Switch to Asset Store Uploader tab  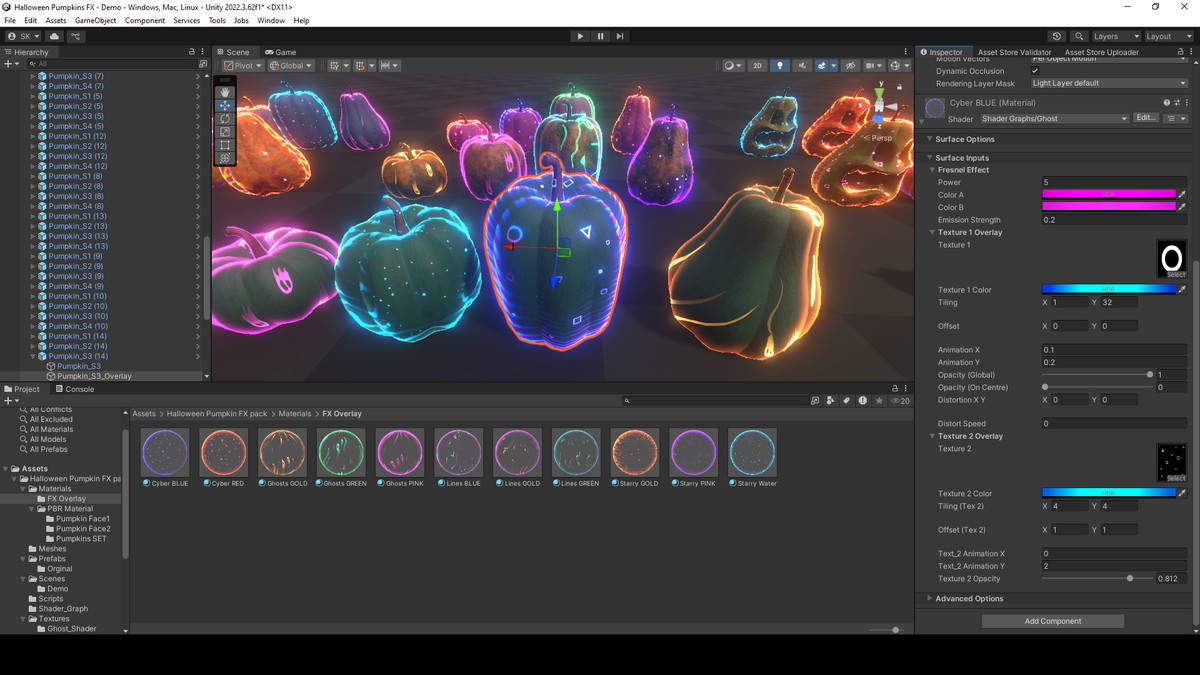point(1101,52)
